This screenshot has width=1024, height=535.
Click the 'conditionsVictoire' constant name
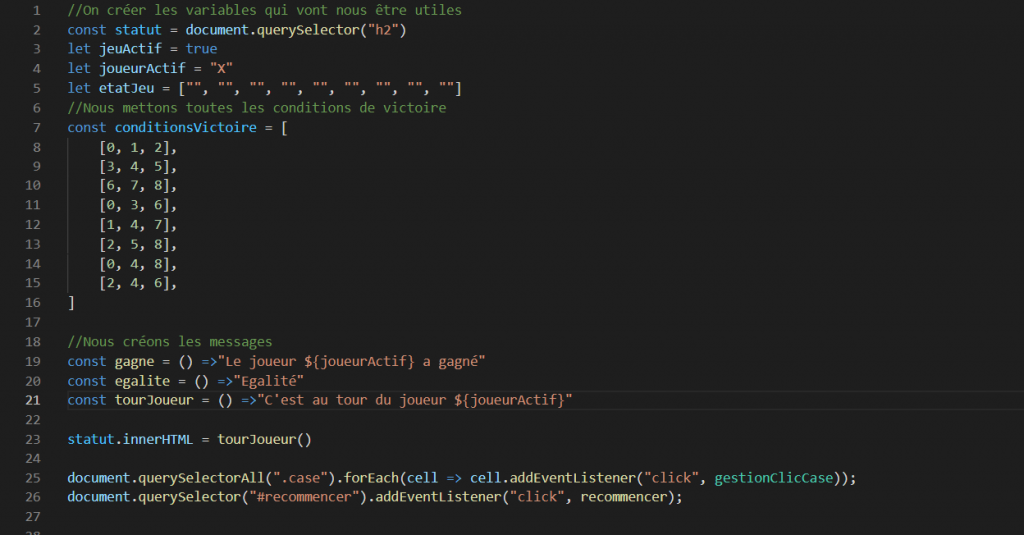pos(185,127)
